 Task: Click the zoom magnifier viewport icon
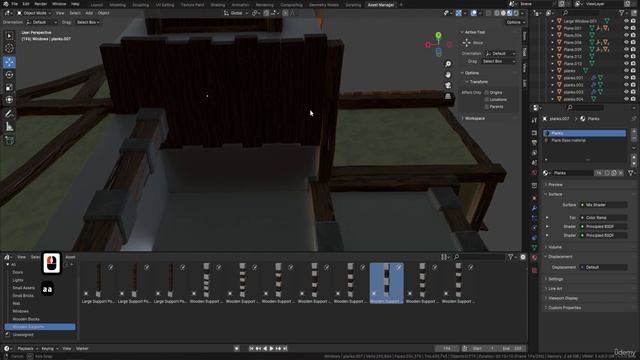[x=448, y=64]
